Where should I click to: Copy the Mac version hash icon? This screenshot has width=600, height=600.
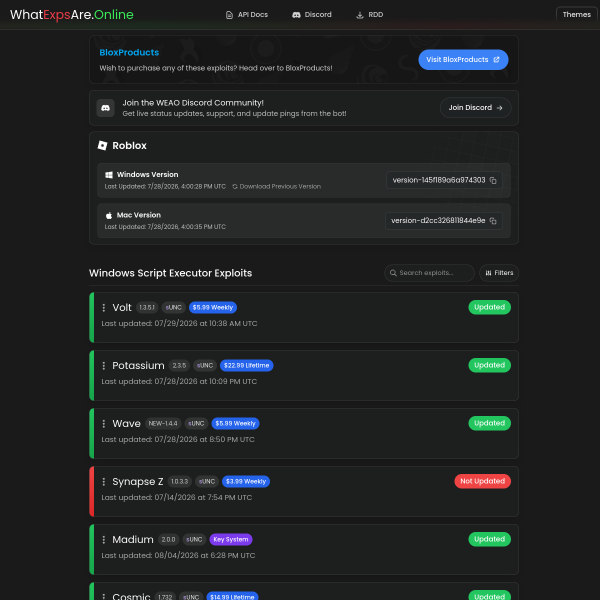click(x=493, y=221)
